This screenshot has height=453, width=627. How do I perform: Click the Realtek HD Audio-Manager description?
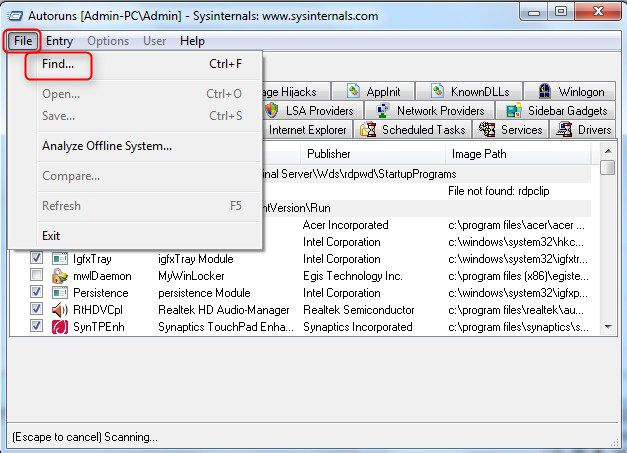(224, 310)
